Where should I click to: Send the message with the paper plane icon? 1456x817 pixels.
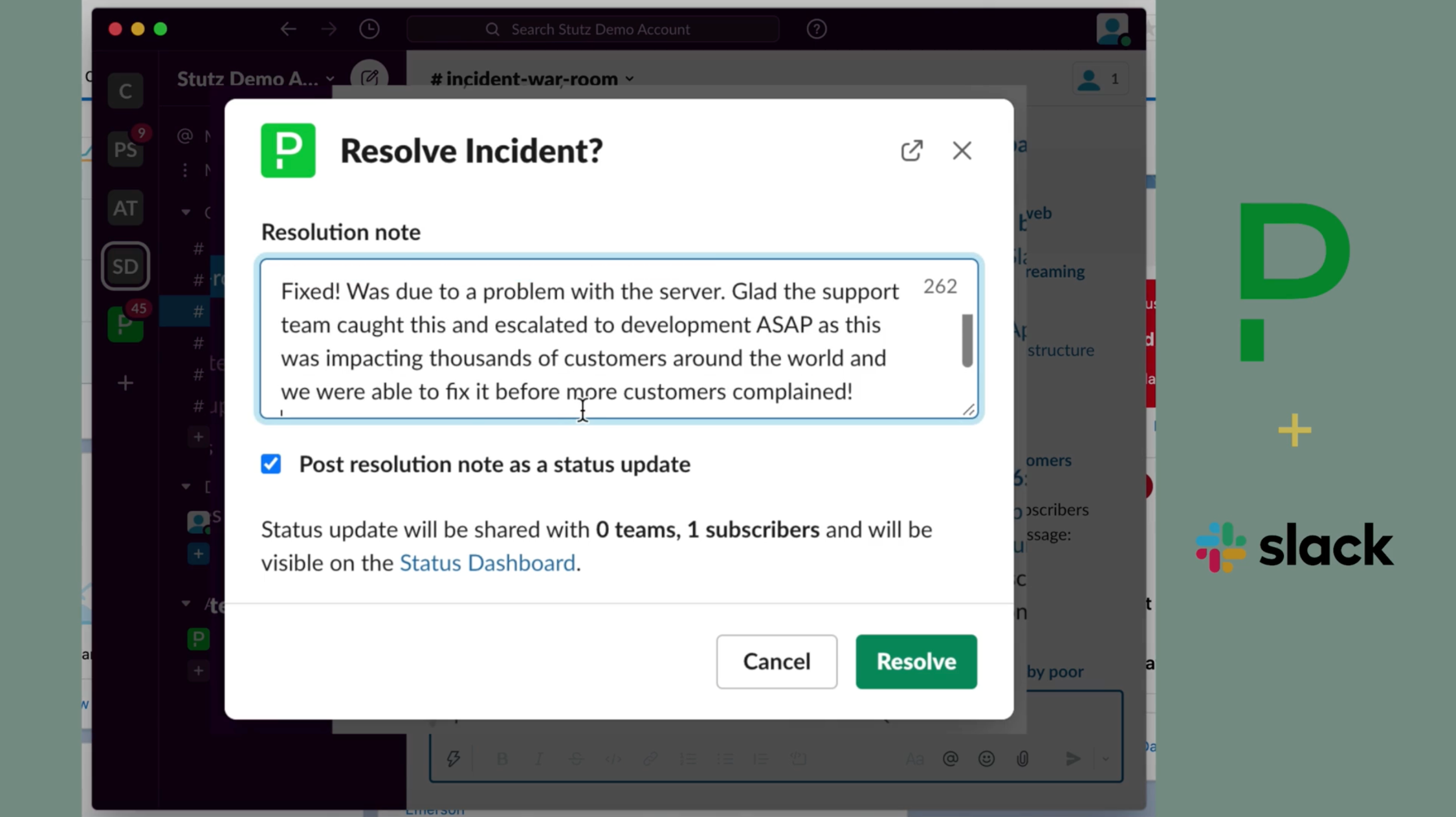1072,759
